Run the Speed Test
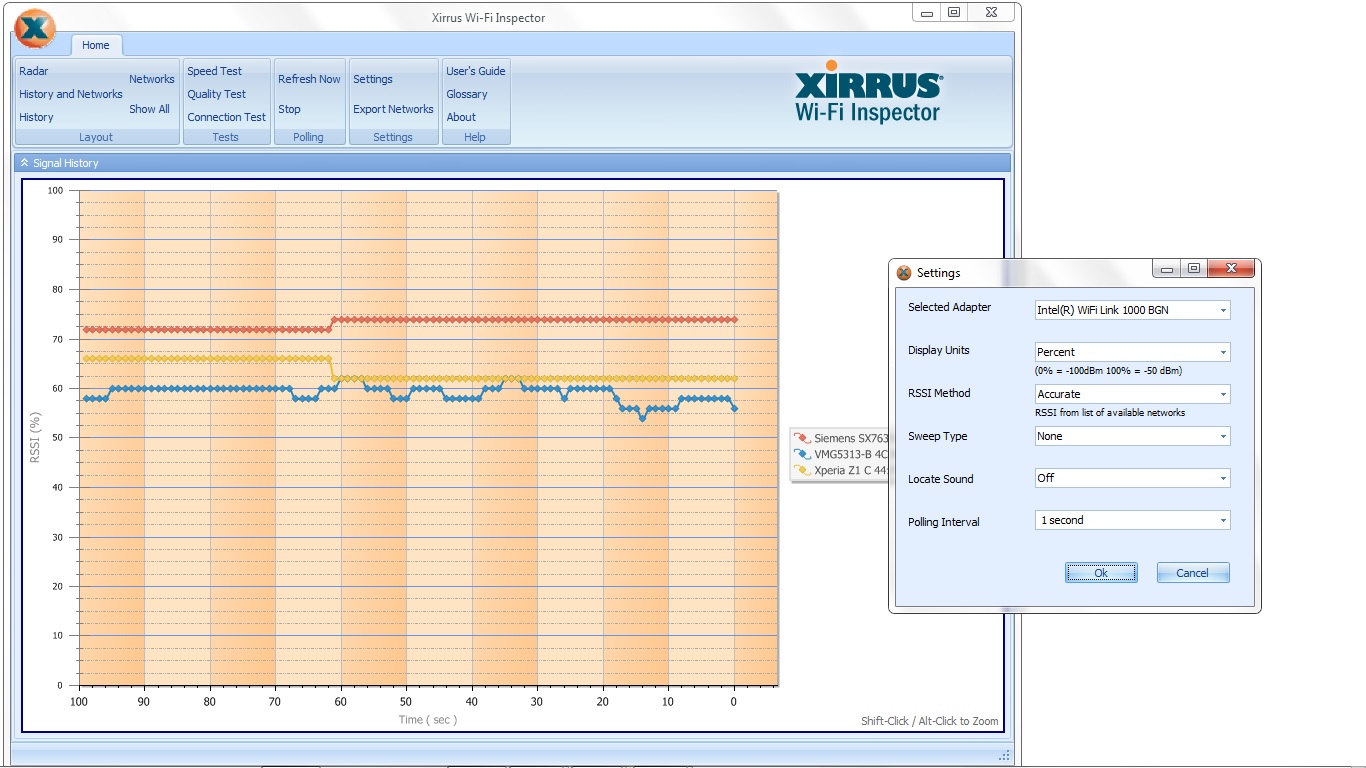Image resolution: width=1366 pixels, height=768 pixels. coord(215,71)
